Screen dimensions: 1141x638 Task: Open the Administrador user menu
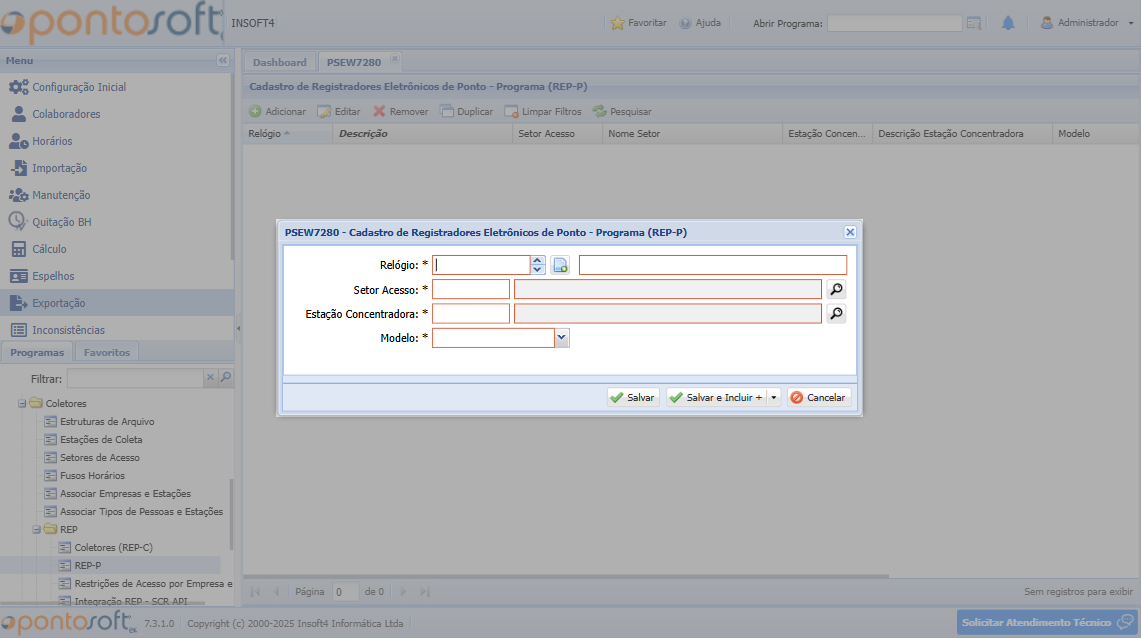[1080, 23]
